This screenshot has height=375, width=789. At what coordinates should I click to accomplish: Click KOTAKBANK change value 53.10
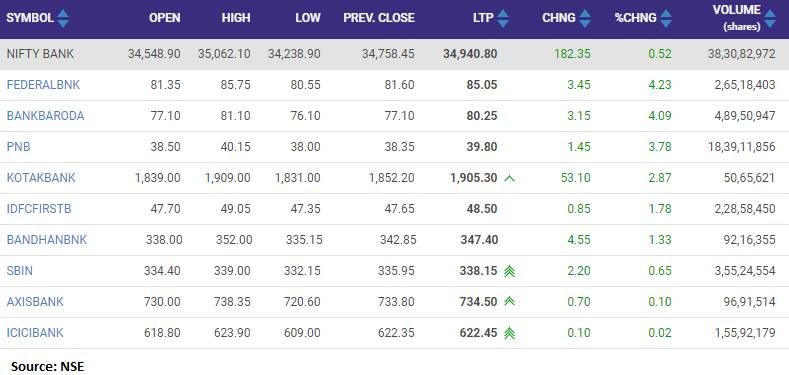576,178
